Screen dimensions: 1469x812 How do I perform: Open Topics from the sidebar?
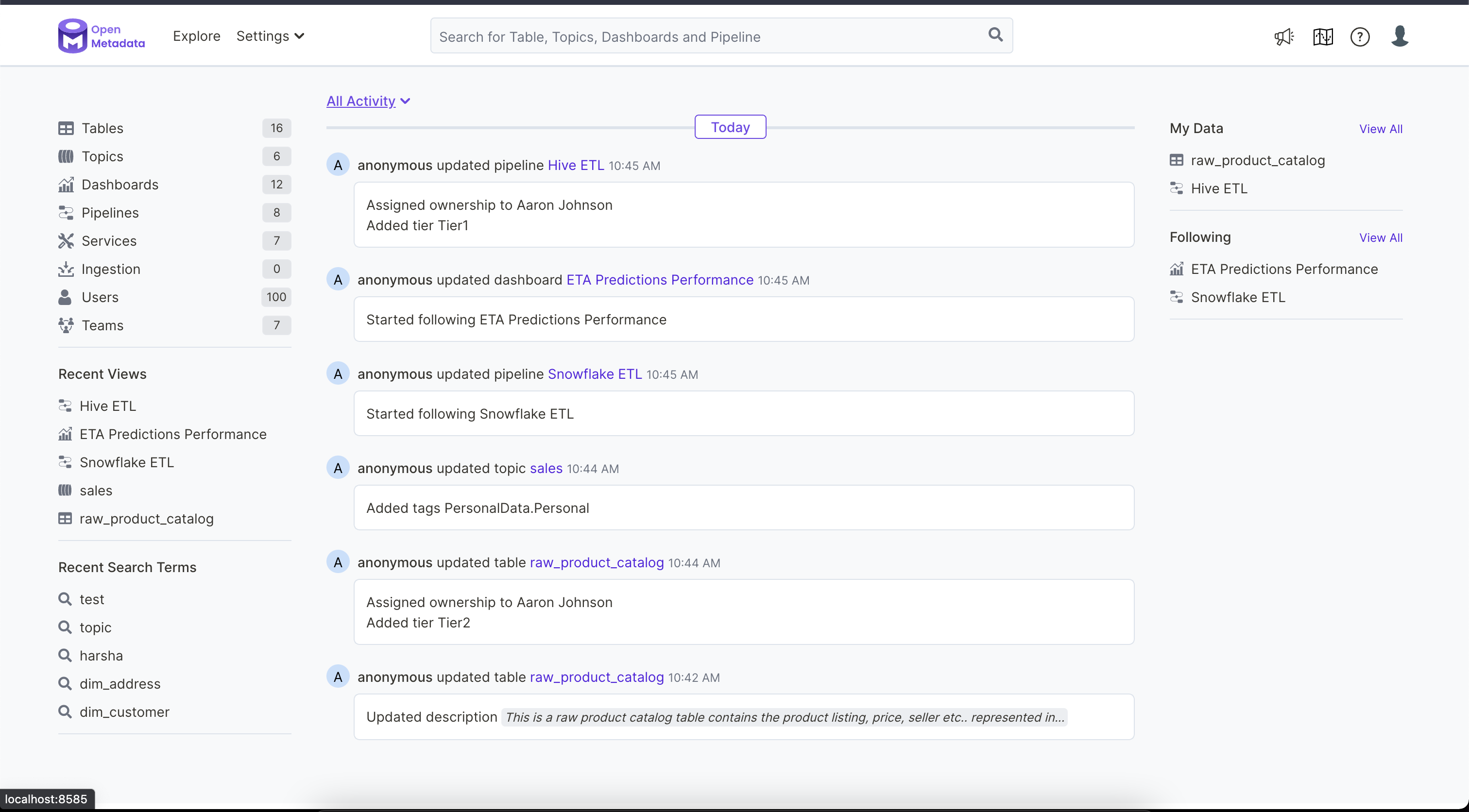(x=102, y=156)
